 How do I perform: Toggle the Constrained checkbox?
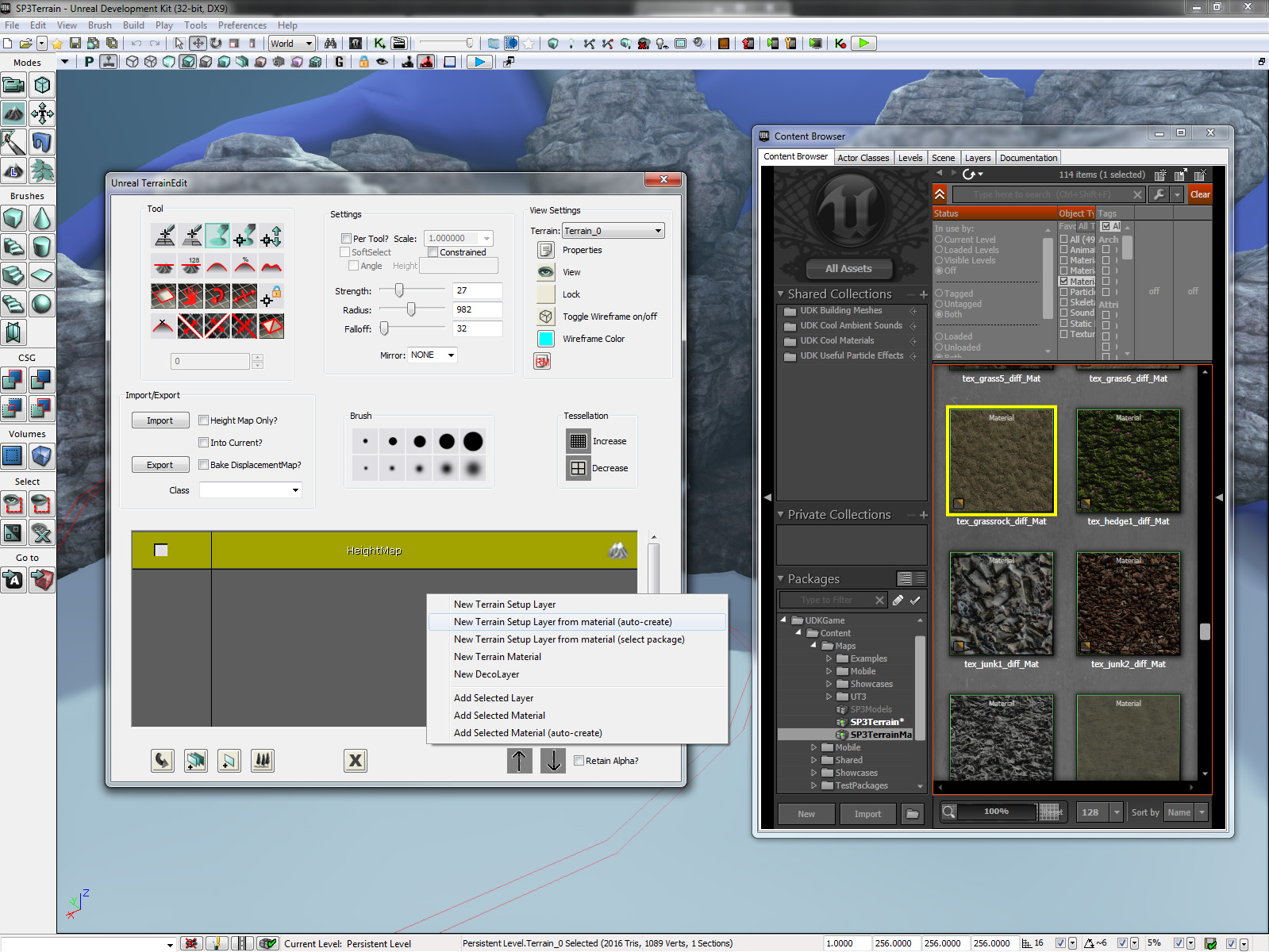(433, 252)
